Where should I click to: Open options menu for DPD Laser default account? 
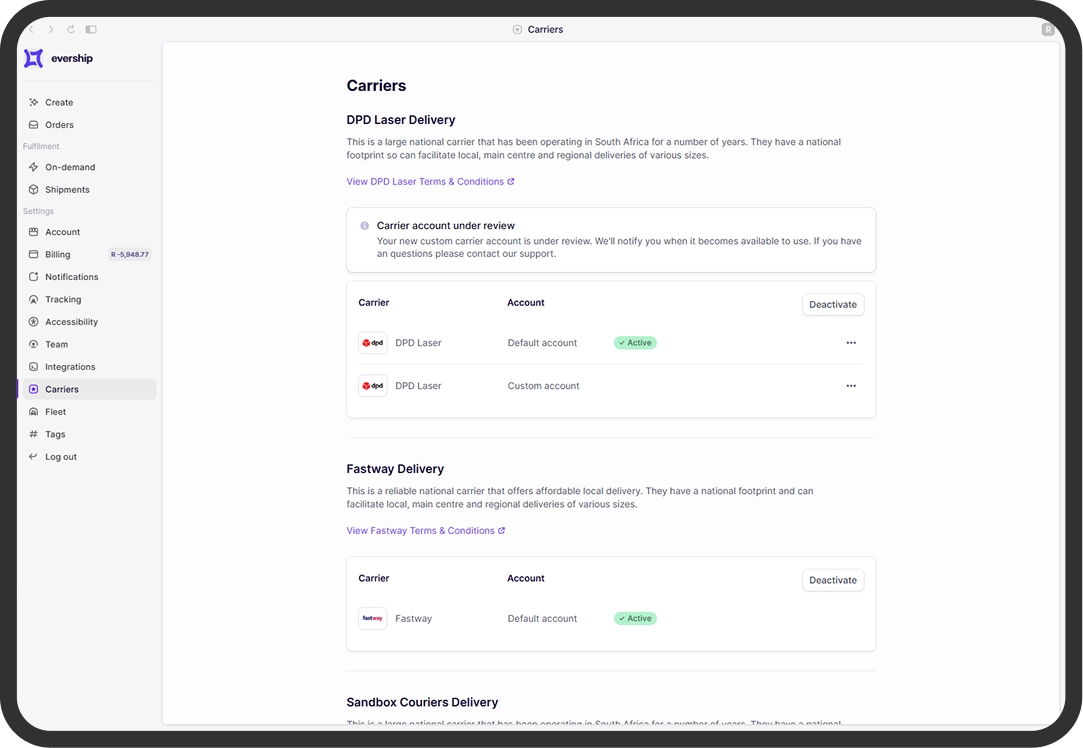point(851,343)
